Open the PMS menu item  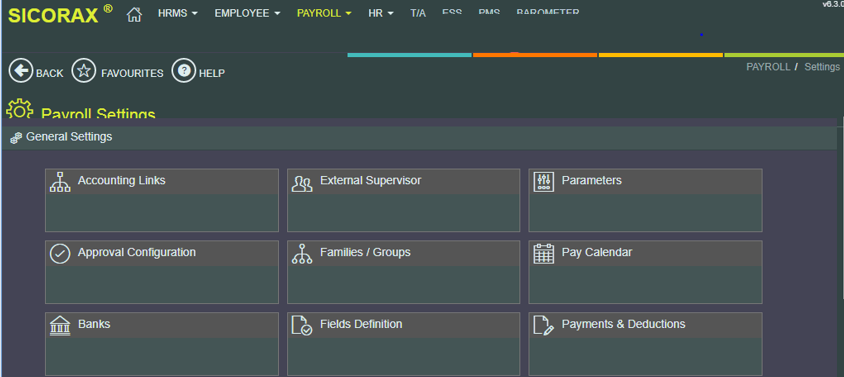point(489,12)
